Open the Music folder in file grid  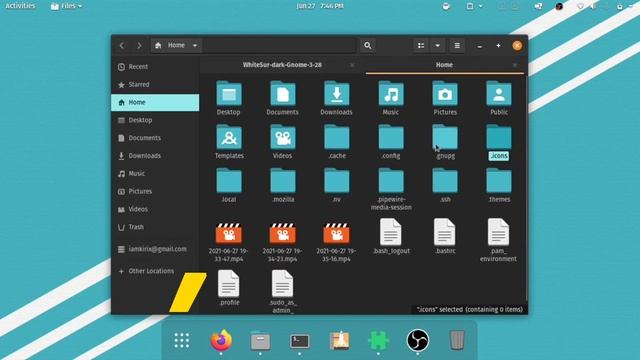391,93
